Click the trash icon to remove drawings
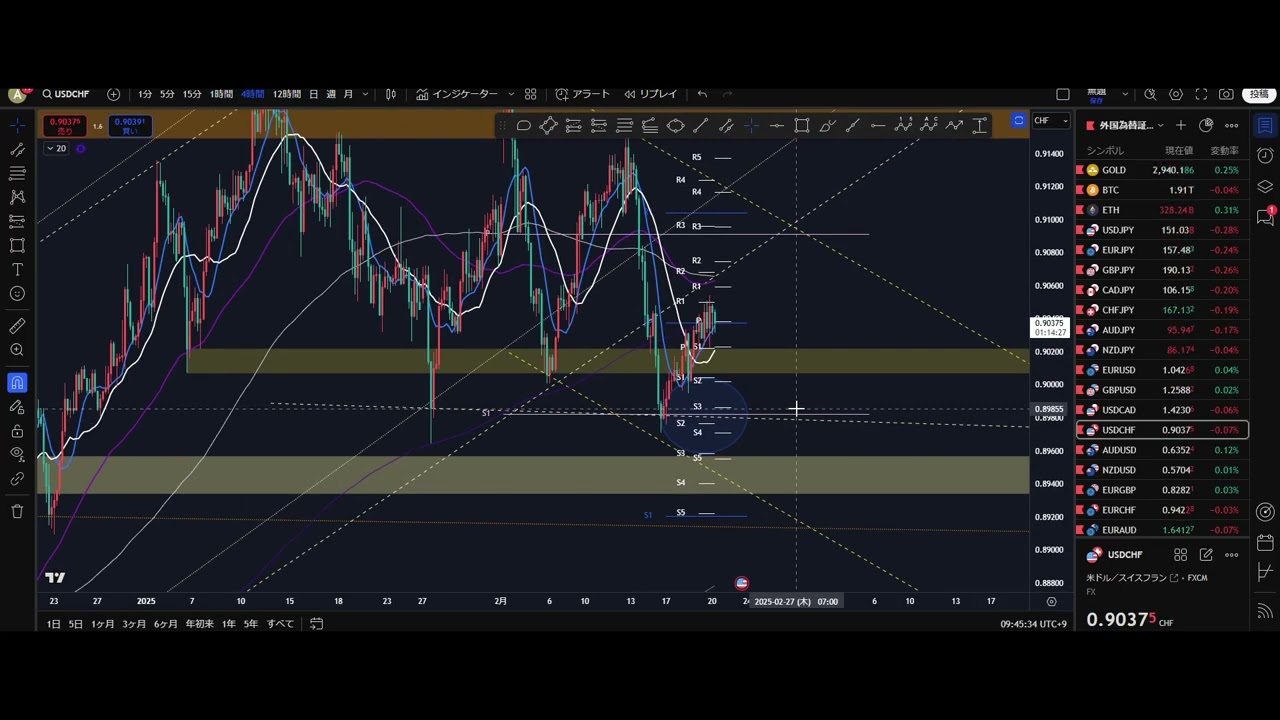 coord(17,511)
